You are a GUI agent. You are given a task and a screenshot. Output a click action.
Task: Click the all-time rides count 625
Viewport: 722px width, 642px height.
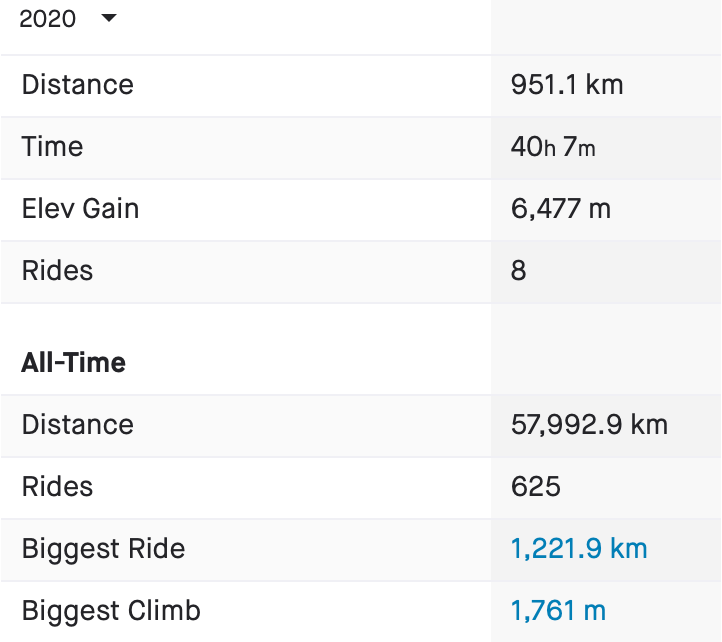pos(535,487)
